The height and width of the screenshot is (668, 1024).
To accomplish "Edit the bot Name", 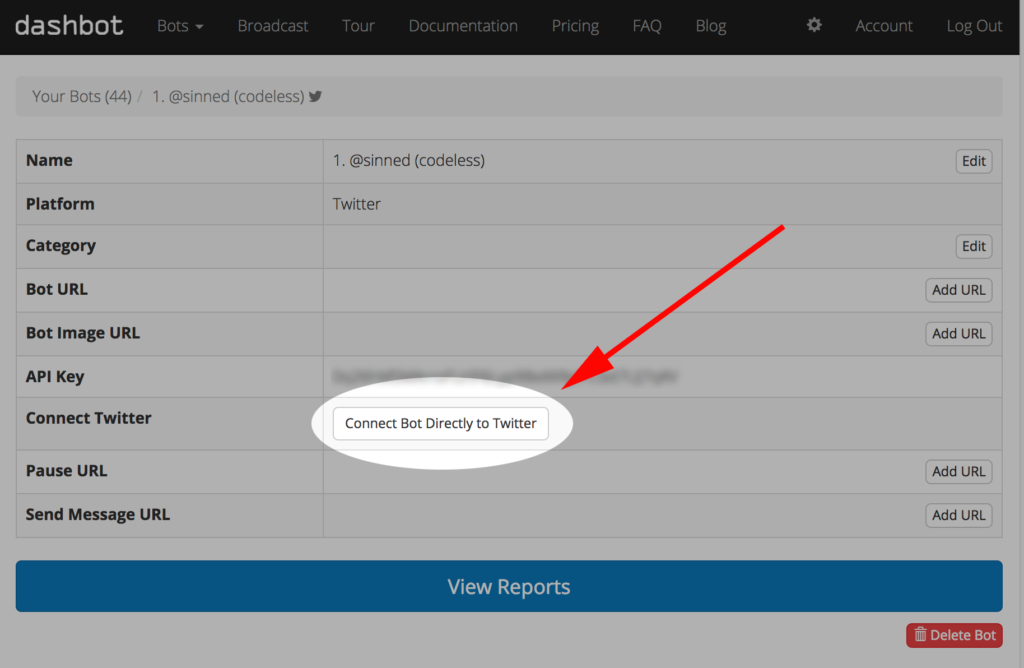I will tap(974, 161).
